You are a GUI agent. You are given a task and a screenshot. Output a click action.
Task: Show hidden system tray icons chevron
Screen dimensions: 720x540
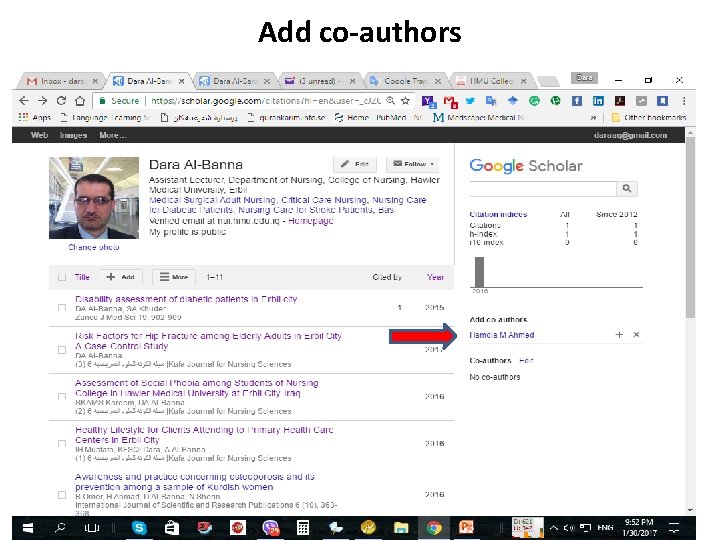pyautogui.click(x=553, y=528)
